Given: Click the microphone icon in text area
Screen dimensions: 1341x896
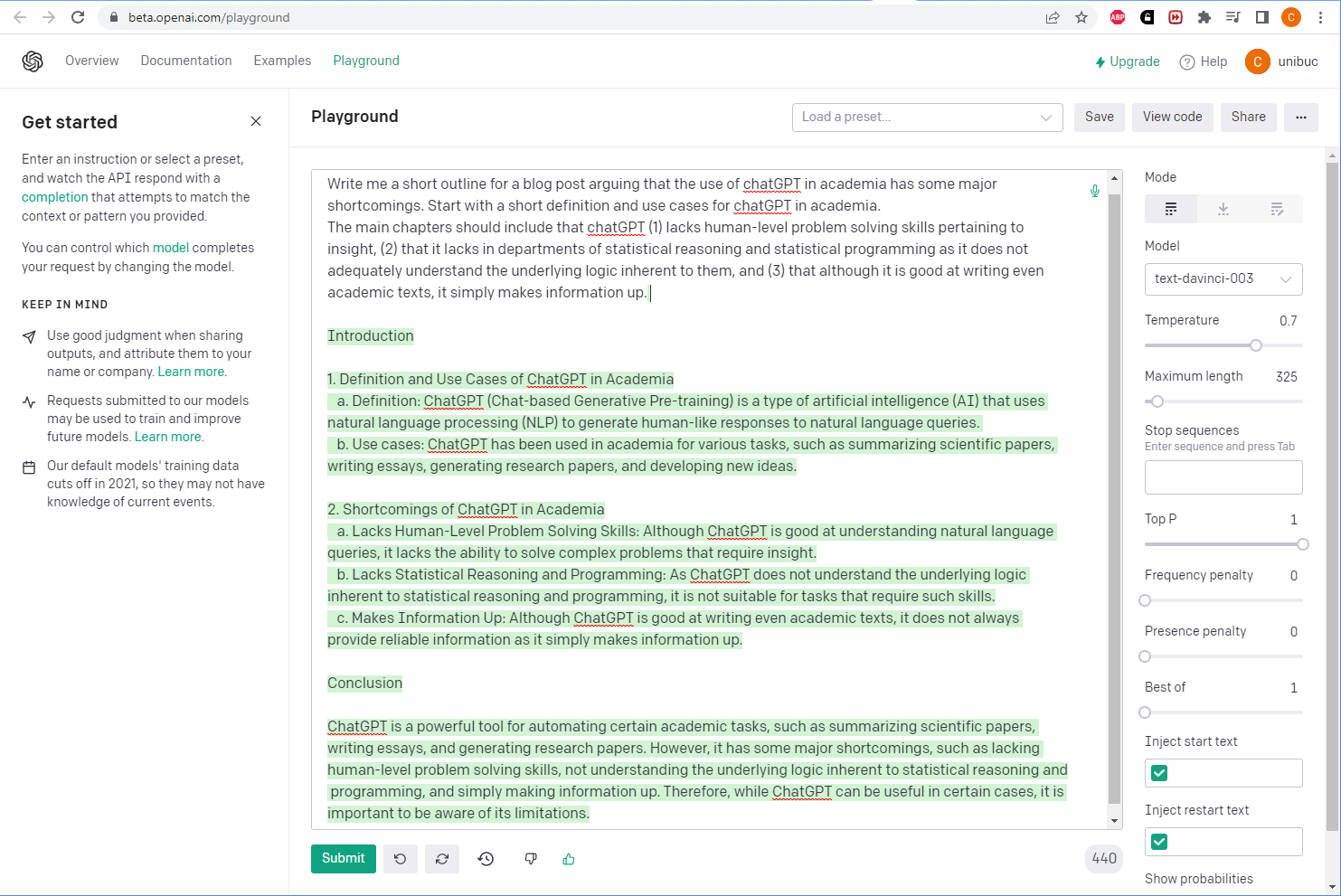Looking at the screenshot, I should [x=1094, y=191].
